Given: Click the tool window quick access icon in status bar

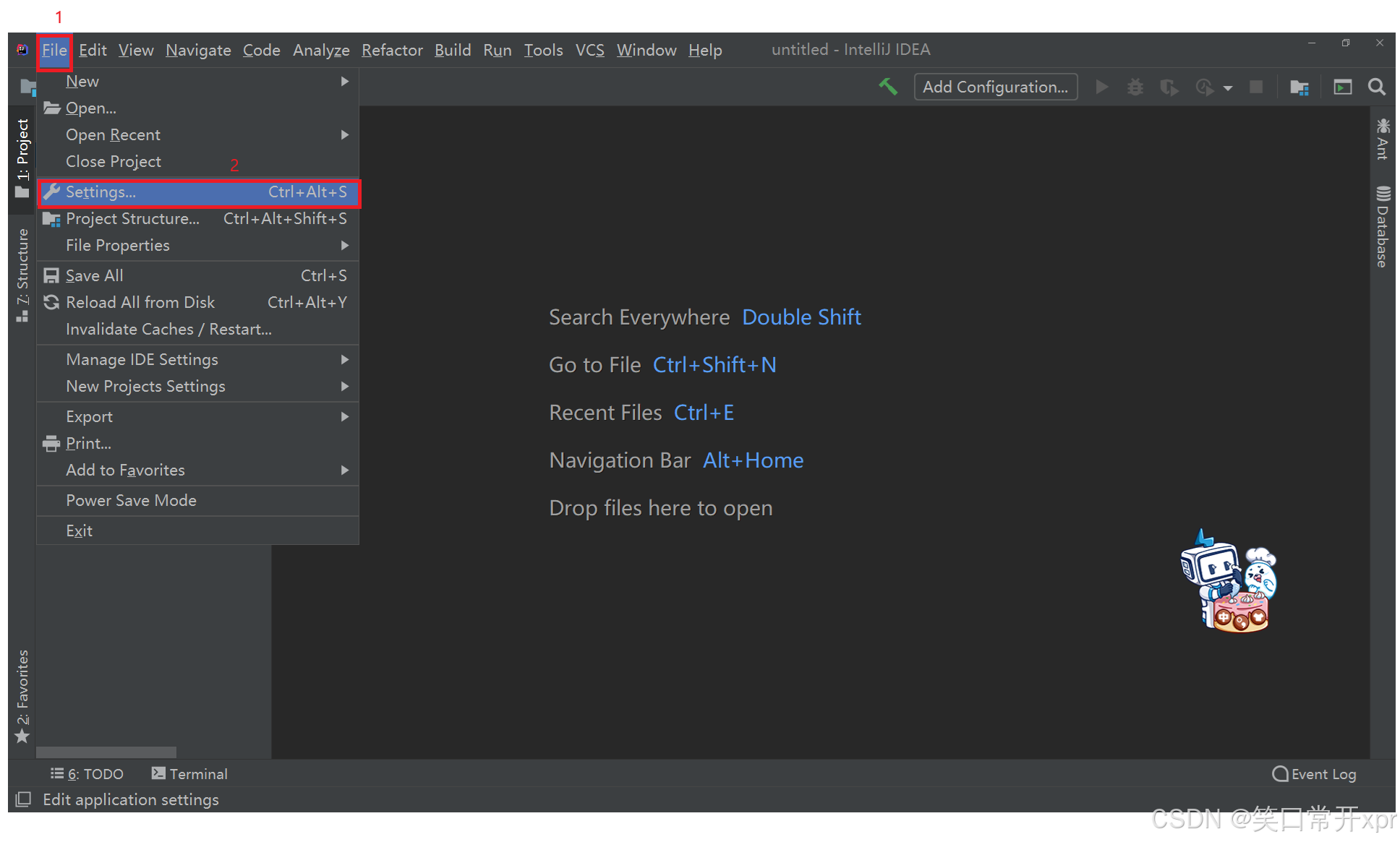Looking at the screenshot, I should pos(23,799).
